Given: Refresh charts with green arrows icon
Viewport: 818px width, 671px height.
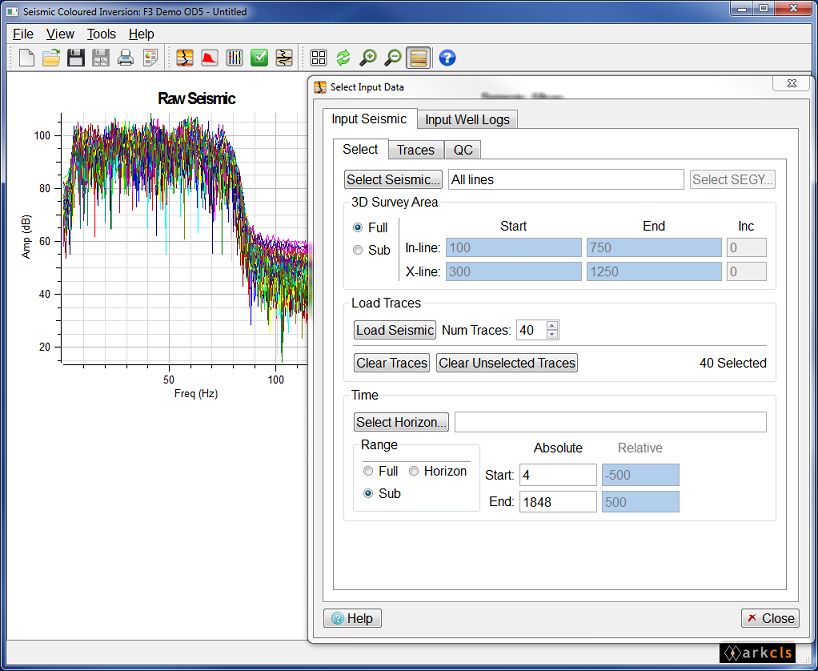Looking at the screenshot, I should pyautogui.click(x=343, y=58).
